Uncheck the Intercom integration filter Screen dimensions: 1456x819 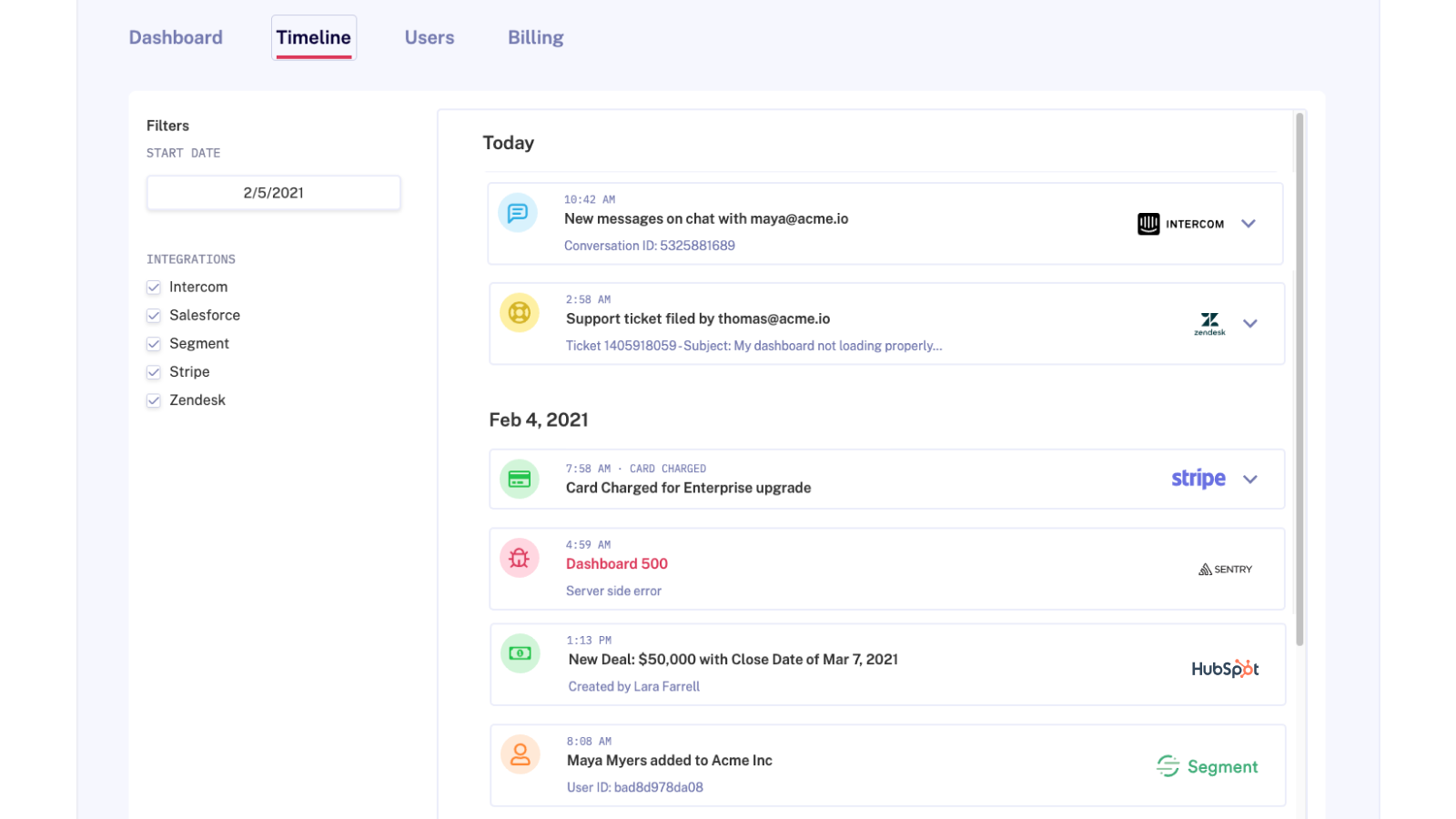click(154, 288)
